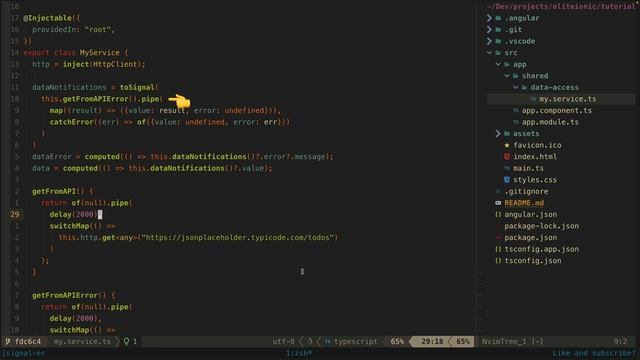The width and height of the screenshot is (640, 360).
Task: Click the git branch icon in statusline
Action: pyautogui.click(x=8, y=341)
